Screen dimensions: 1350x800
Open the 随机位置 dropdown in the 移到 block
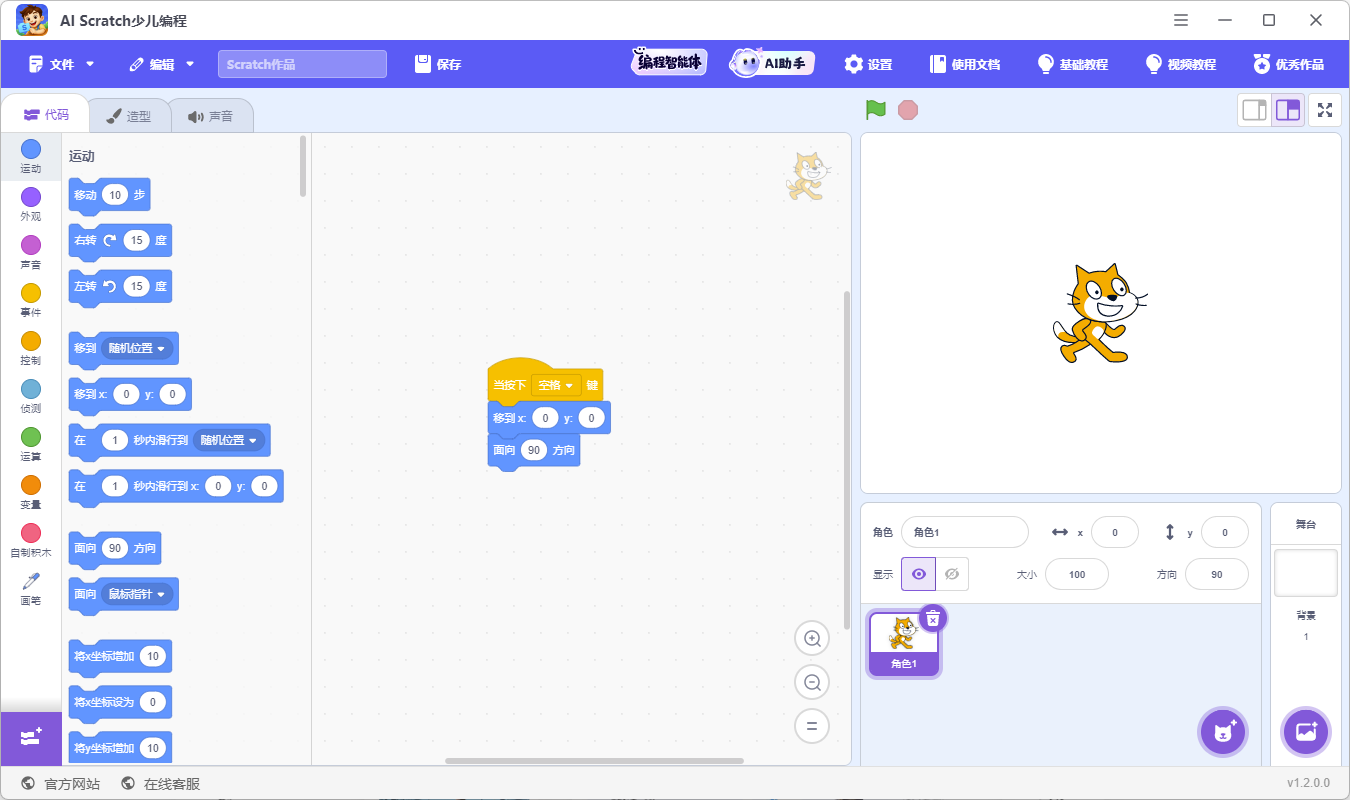tap(138, 348)
